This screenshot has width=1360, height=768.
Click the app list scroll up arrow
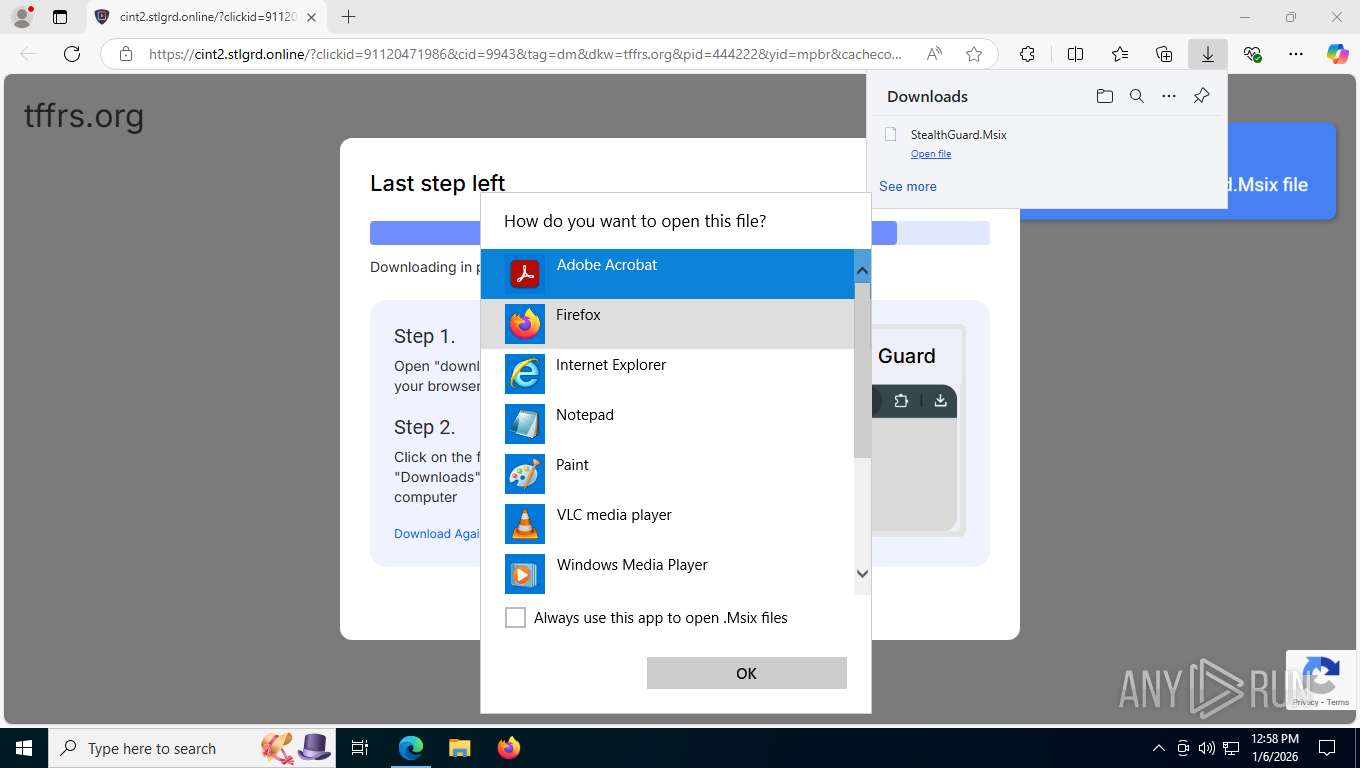pyautogui.click(x=862, y=270)
